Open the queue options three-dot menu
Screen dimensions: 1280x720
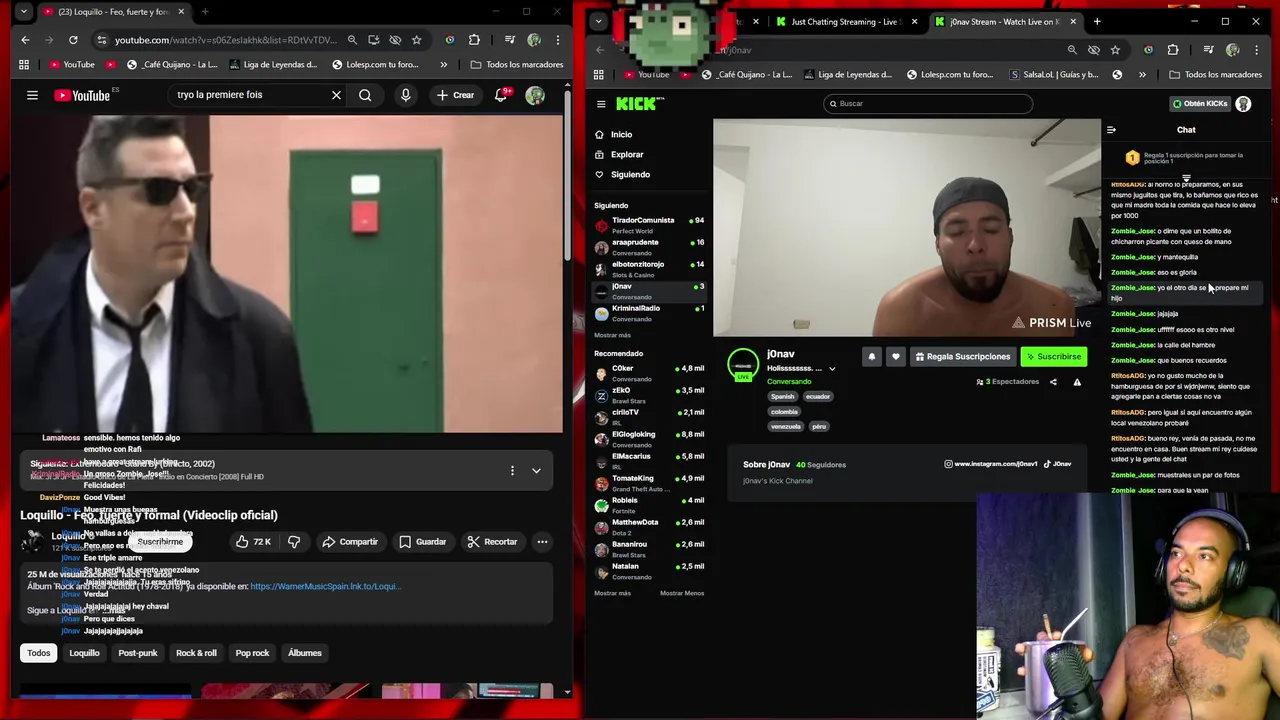coord(512,470)
